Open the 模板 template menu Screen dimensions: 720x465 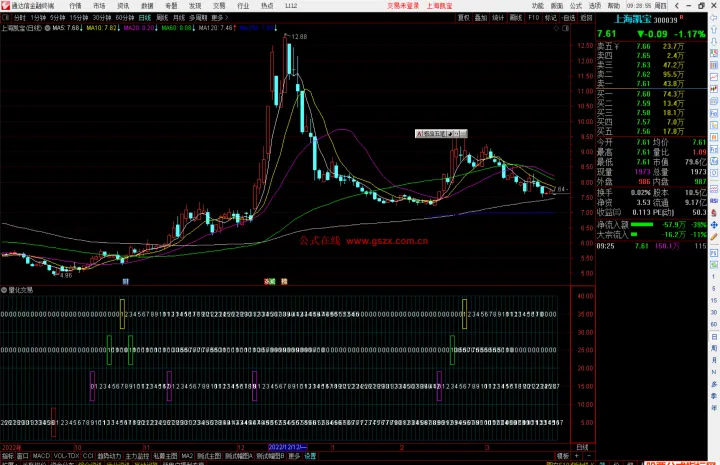click(x=563, y=455)
